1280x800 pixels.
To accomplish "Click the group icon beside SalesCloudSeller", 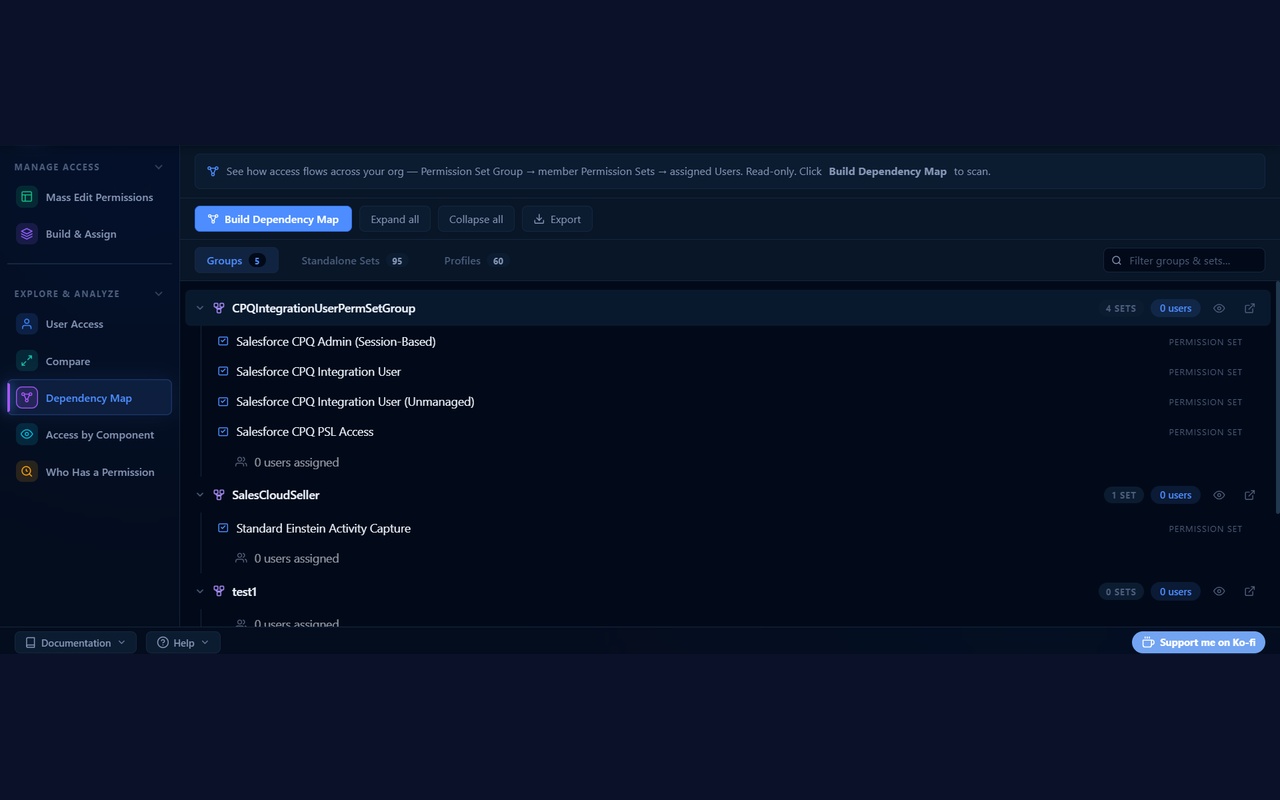I will click(219, 495).
